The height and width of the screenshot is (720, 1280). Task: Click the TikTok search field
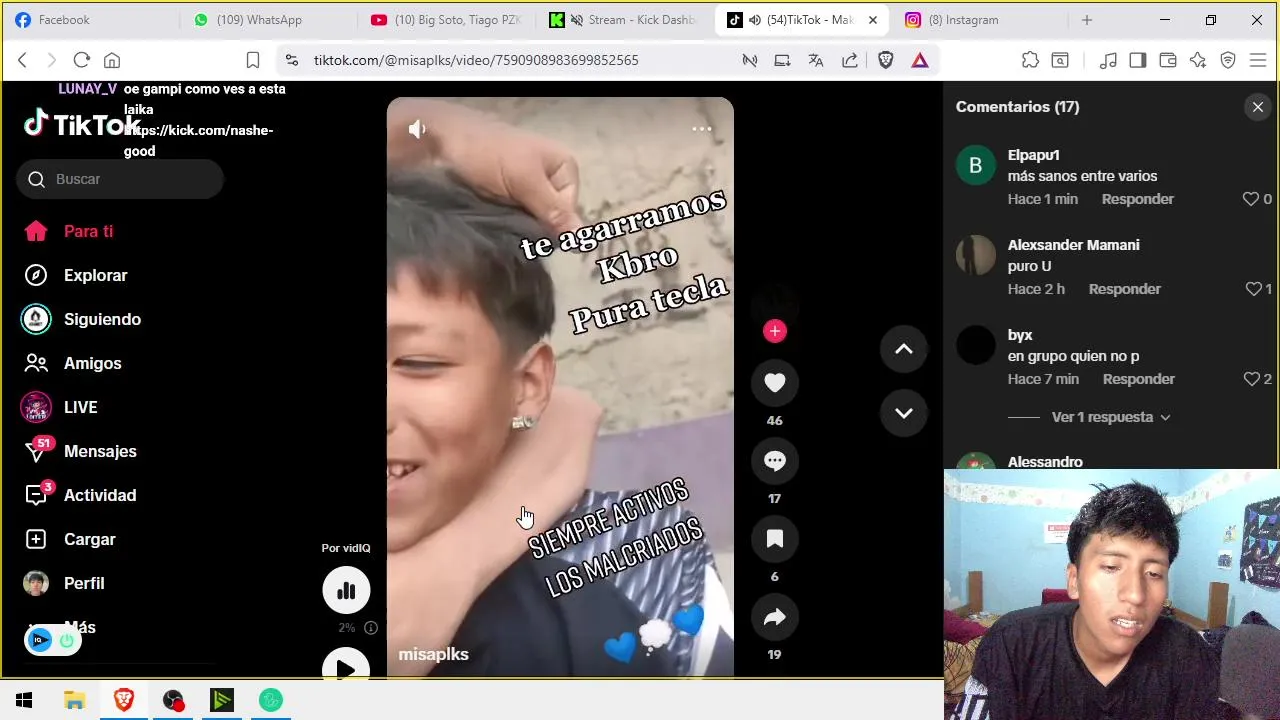pyautogui.click(x=120, y=179)
